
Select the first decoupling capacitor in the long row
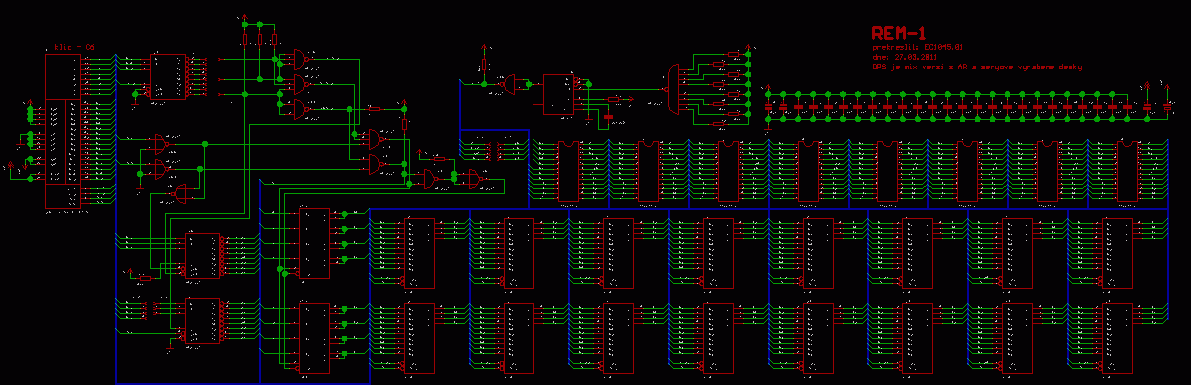point(768,106)
